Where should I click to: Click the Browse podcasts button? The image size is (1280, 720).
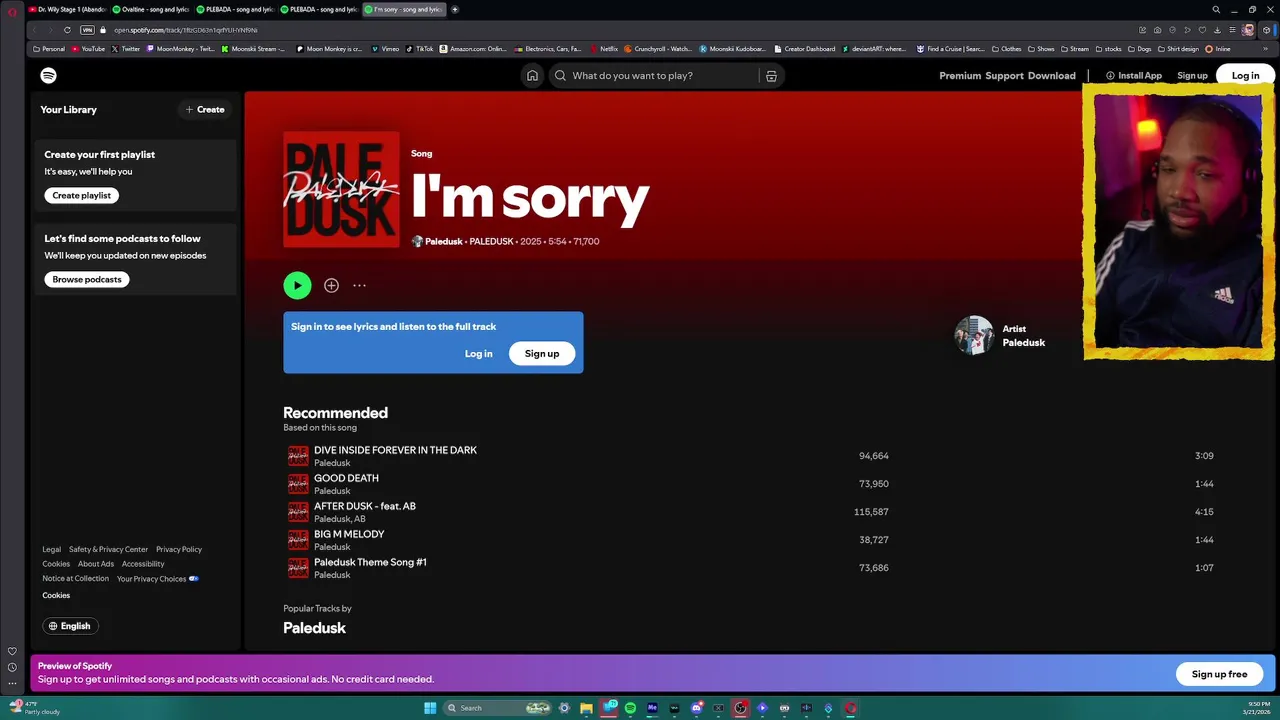click(87, 279)
